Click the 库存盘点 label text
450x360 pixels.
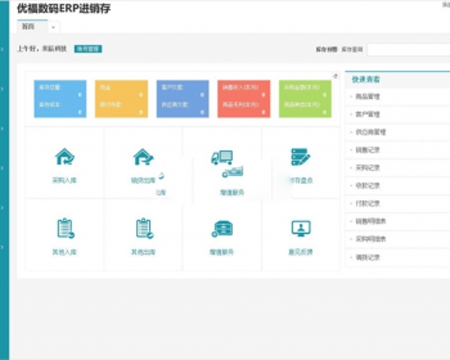[x=301, y=180]
